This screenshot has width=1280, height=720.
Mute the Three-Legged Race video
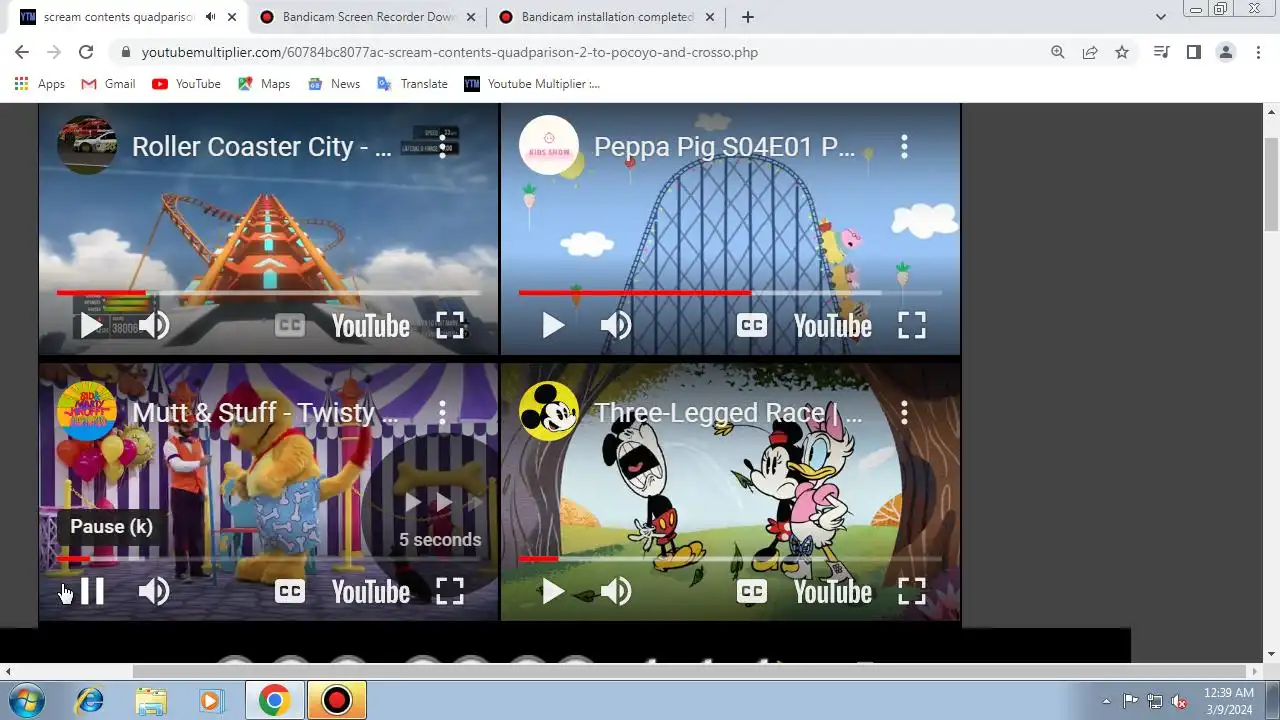(616, 591)
